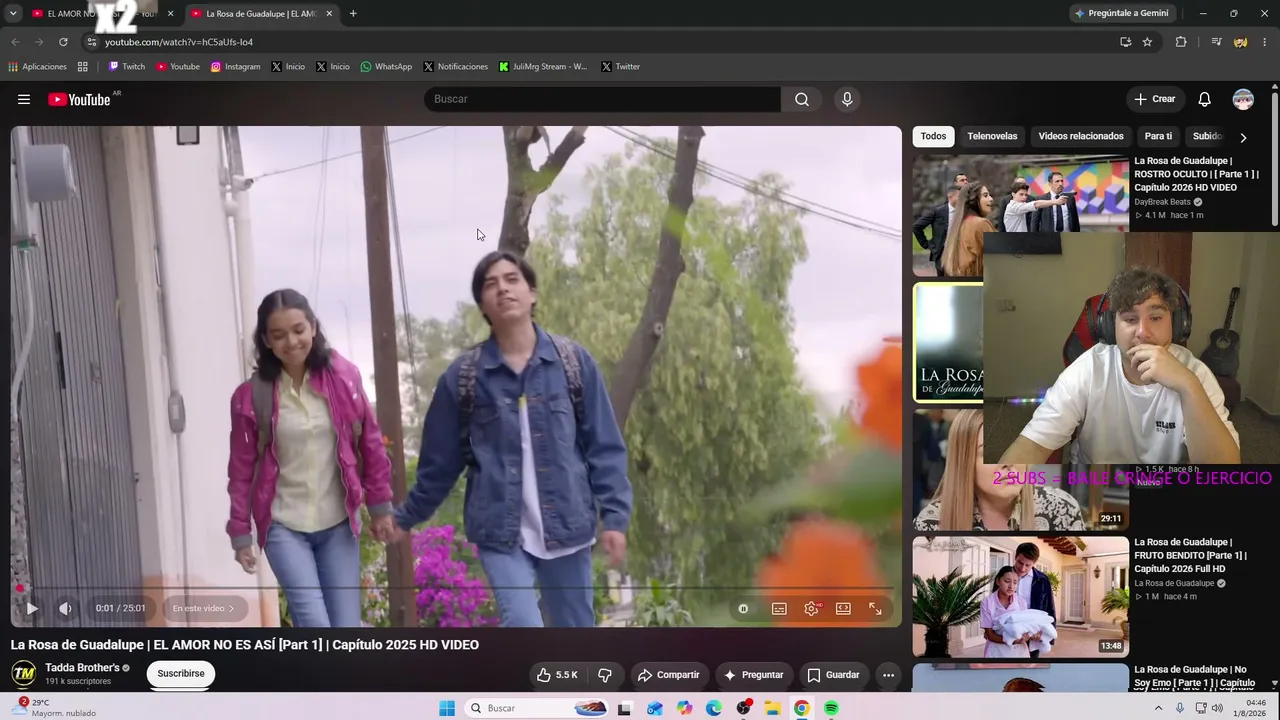Click the YouTube Buscar search field

coord(602,99)
